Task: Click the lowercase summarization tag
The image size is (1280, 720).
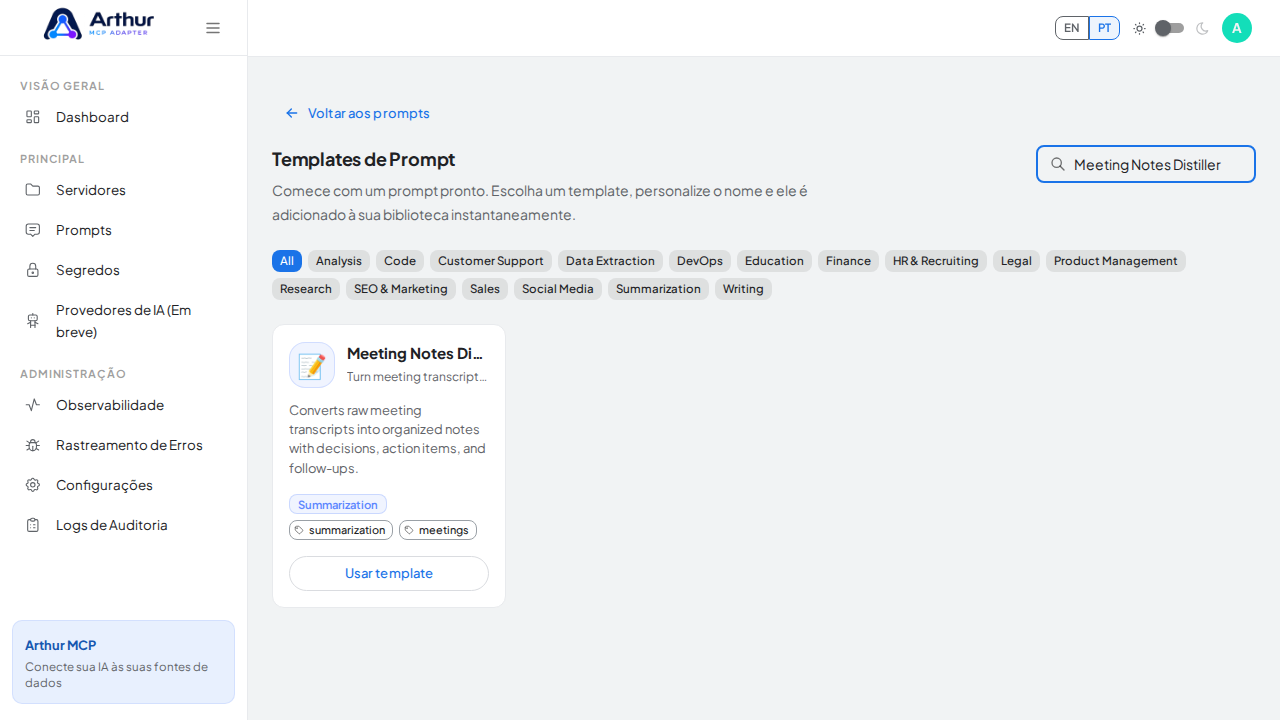Action: click(x=341, y=530)
